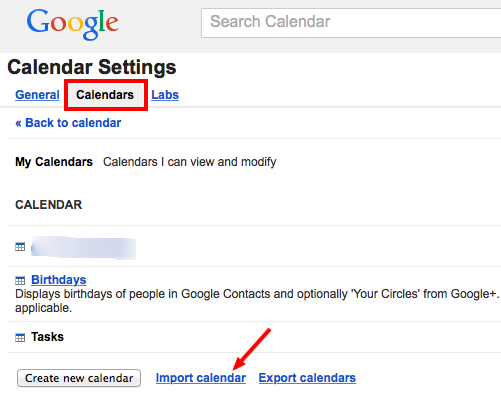Click the CALENDAR column header
501x395 pixels.
click(x=49, y=205)
